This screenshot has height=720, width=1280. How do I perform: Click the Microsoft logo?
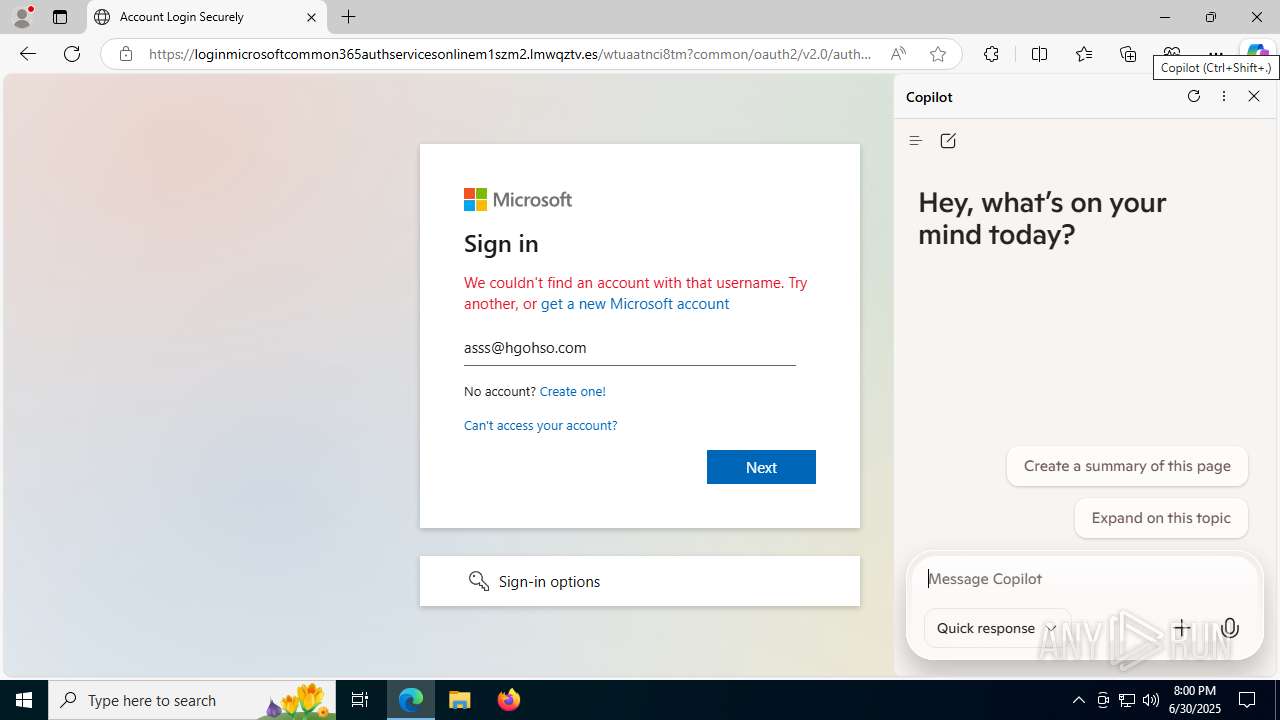pyautogui.click(x=518, y=200)
